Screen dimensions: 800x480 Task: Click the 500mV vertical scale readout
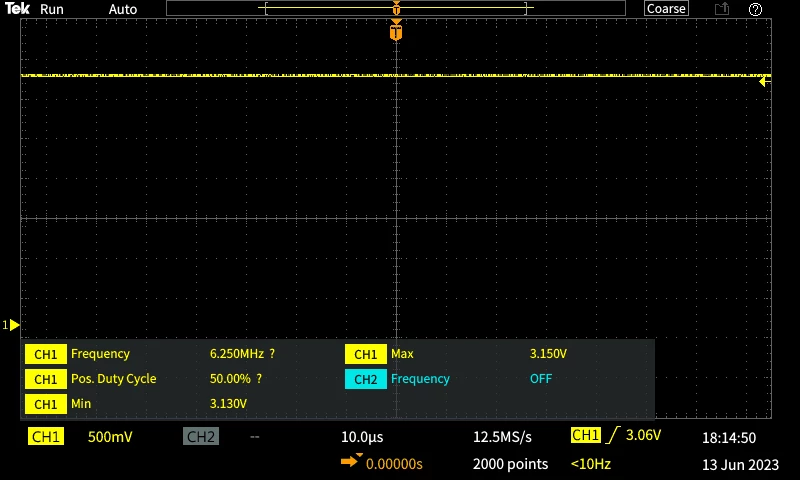[x=110, y=437]
